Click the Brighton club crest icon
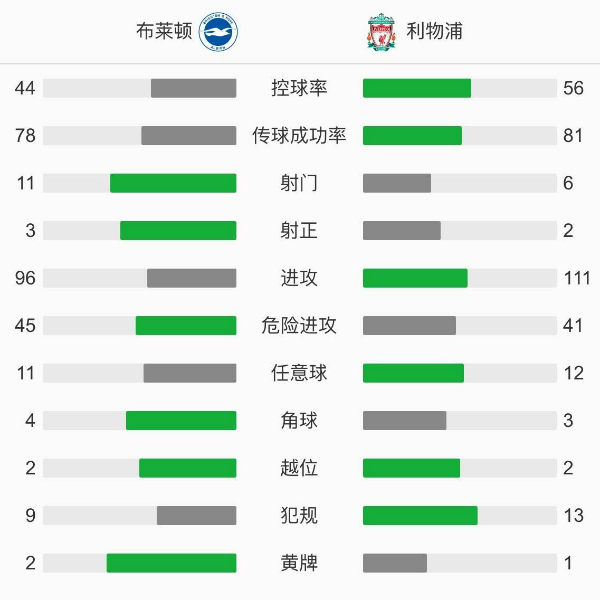Image resolution: width=600 pixels, height=600 pixels. 218,32
